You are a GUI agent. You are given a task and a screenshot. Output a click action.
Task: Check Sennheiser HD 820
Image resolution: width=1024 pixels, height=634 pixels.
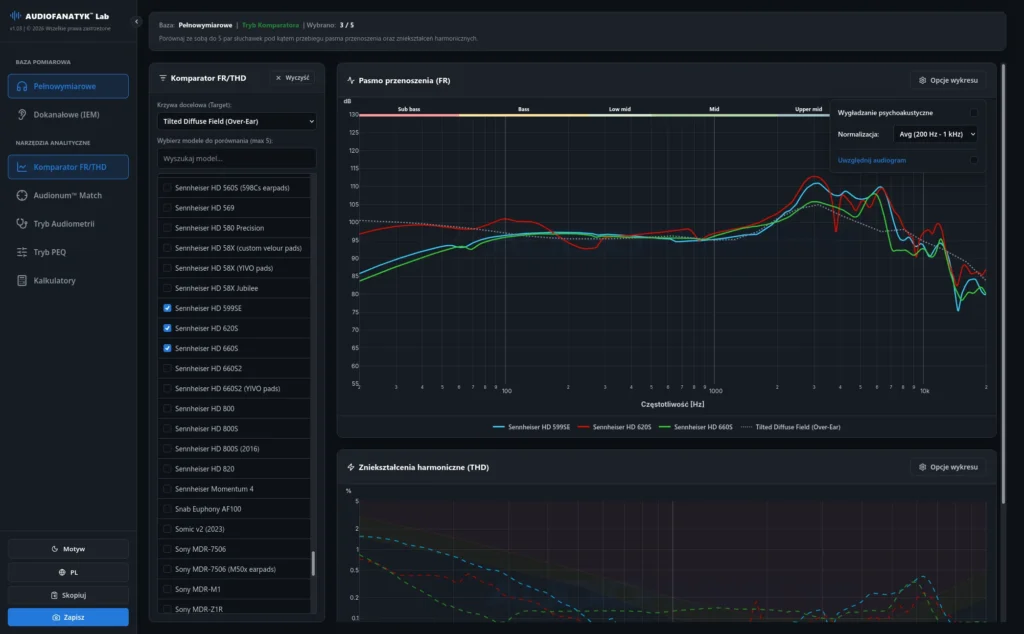(x=167, y=469)
